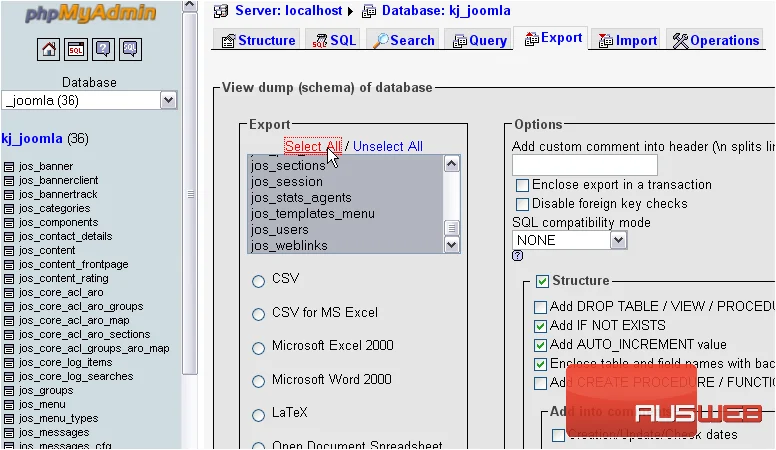The image size is (776, 450).
Task: Open phpMyAdmin documentation icon
Action: 103,50
